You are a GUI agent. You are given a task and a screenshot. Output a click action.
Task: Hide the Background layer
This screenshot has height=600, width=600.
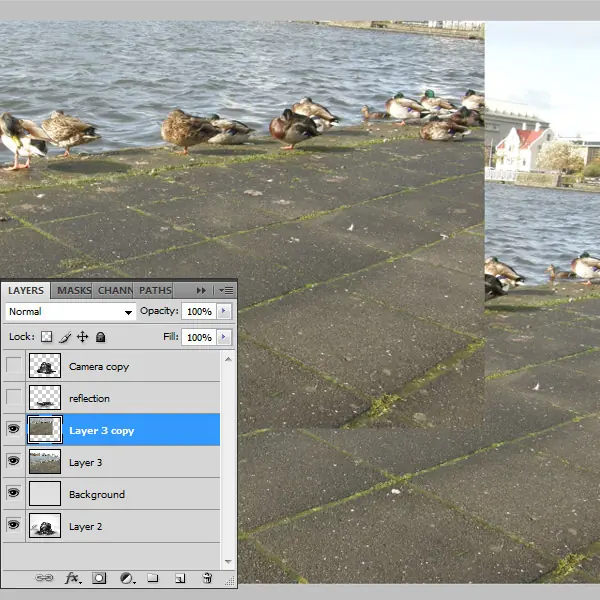13,492
